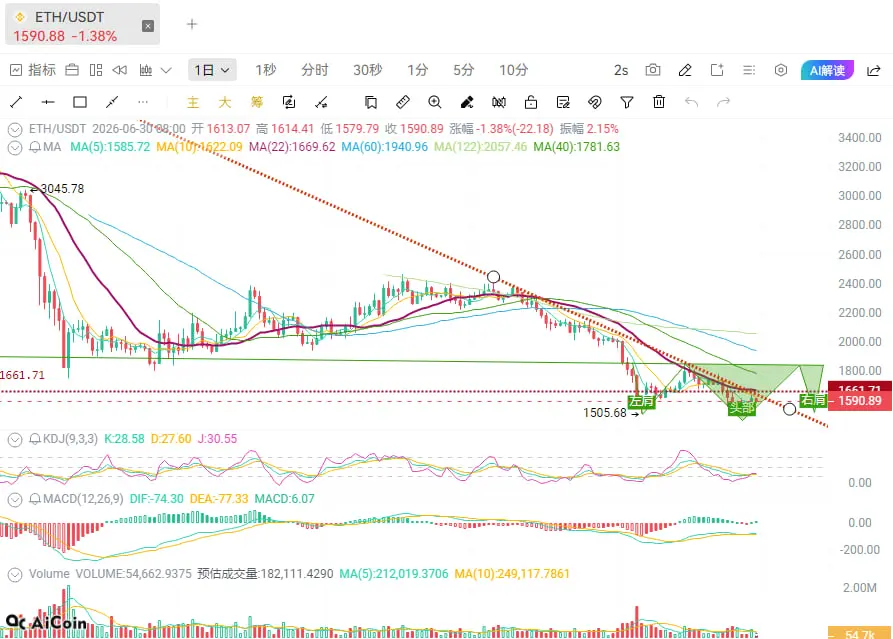Switch to the 分时 timeframe
Image resolution: width=893 pixels, height=639 pixels.
314,70
